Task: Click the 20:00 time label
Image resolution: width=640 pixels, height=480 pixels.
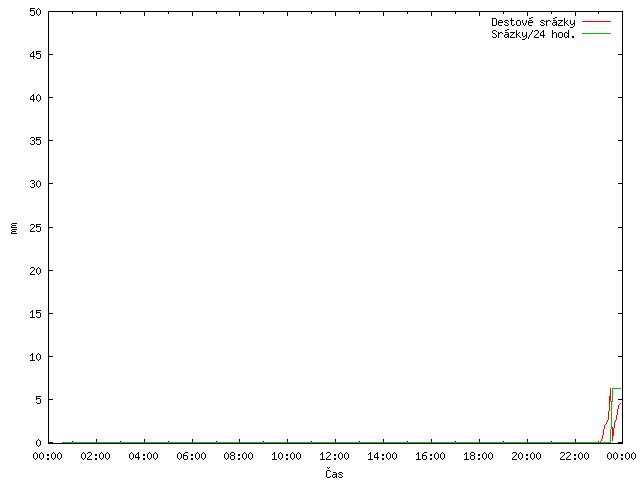Action: pyautogui.click(x=527, y=456)
